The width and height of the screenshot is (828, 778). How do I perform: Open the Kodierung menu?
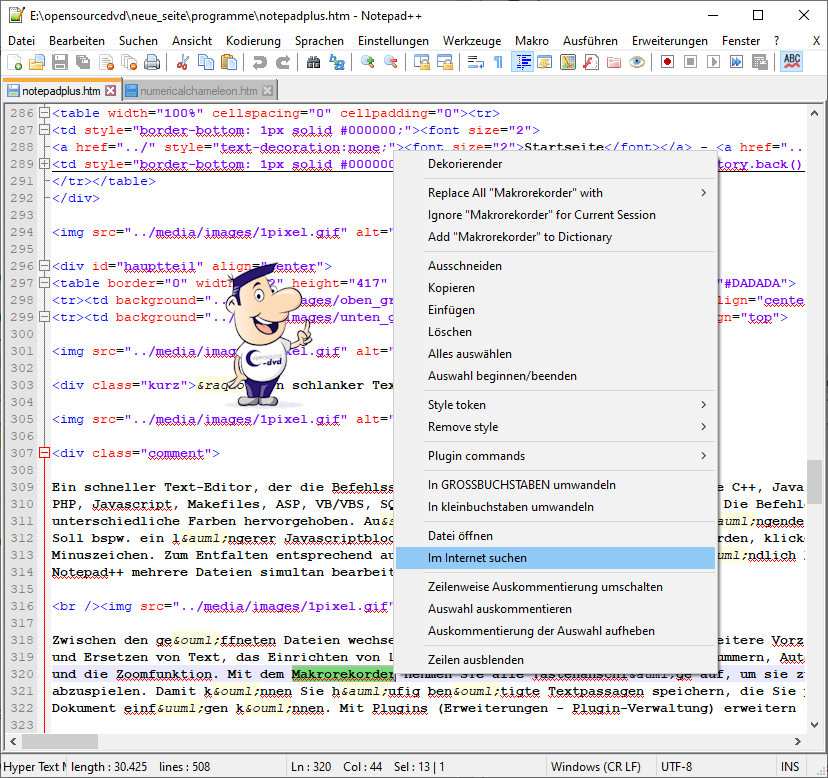(253, 41)
